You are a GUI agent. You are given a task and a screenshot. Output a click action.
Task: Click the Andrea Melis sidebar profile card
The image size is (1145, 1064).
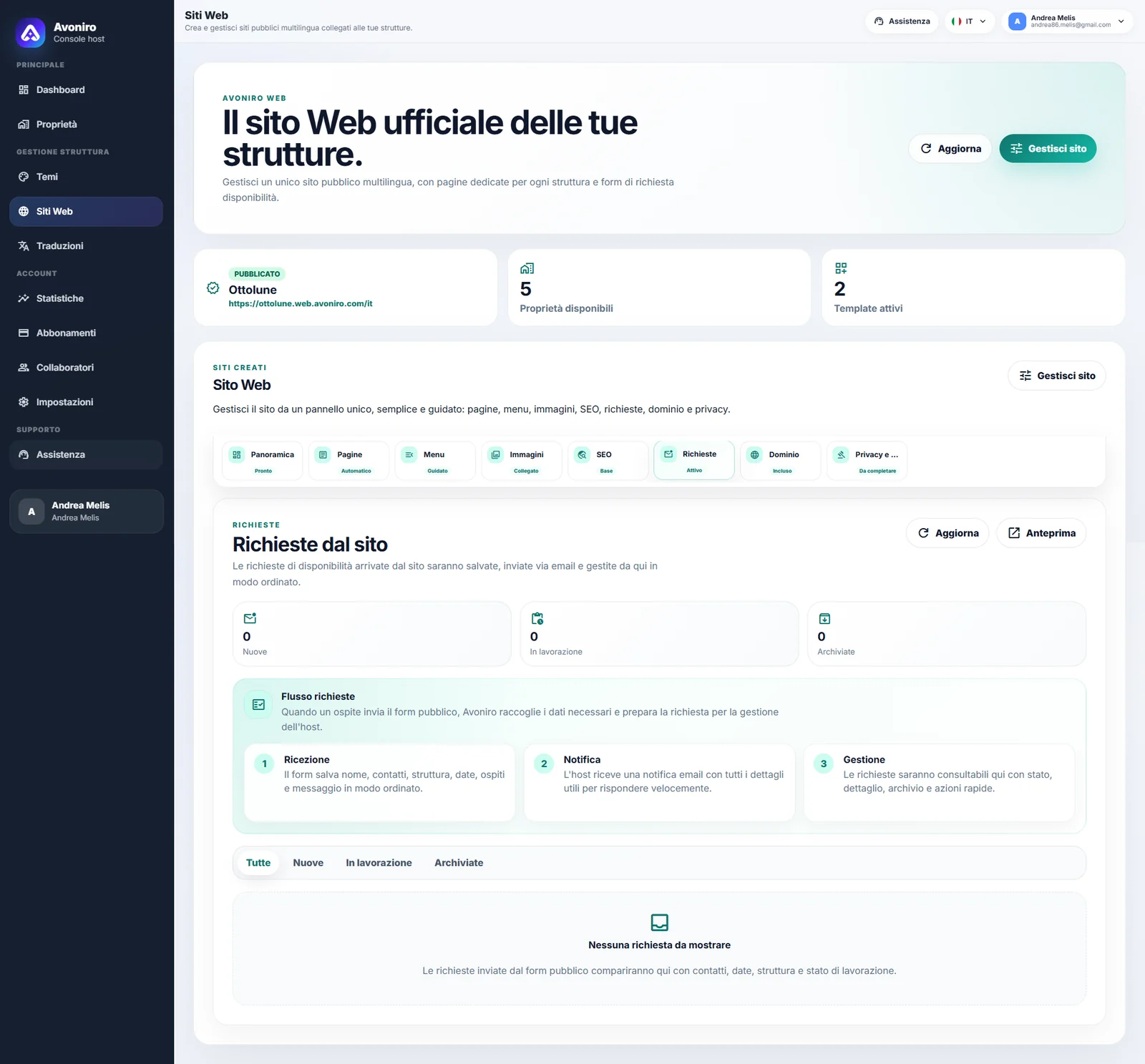click(87, 511)
